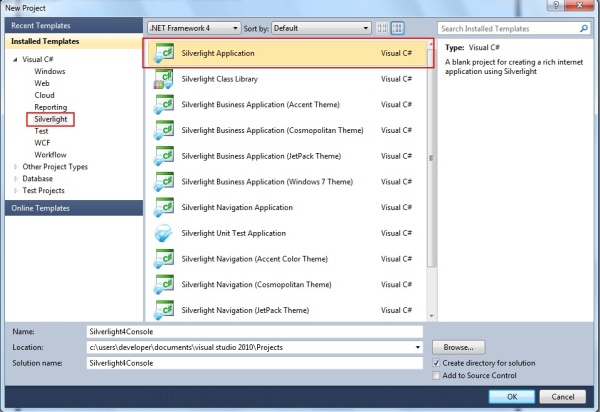Click the Cancel button
600x412 pixels.
point(562,397)
